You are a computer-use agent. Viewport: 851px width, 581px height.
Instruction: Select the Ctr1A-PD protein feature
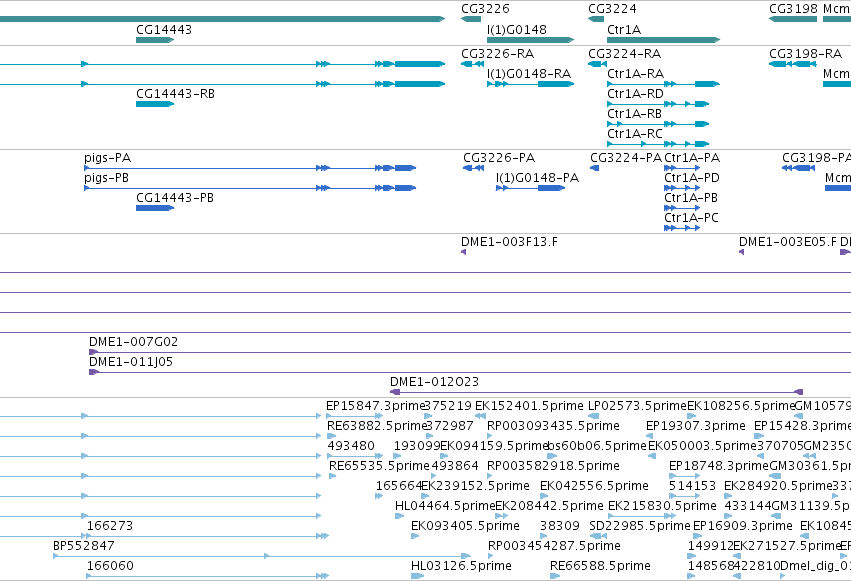(682, 188)
